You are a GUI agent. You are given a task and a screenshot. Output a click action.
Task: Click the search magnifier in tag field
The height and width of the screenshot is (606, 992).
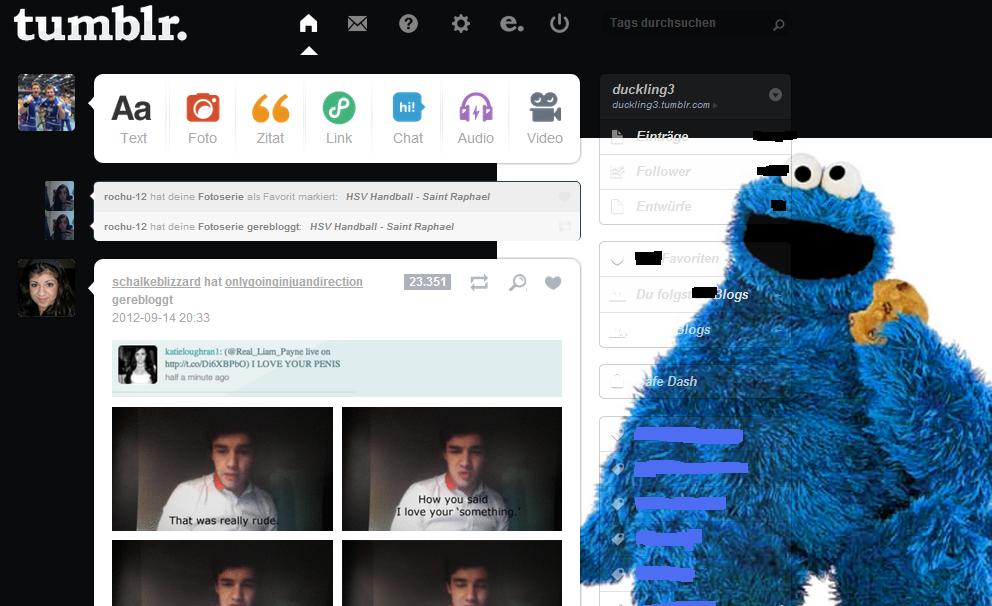point(779,24)
